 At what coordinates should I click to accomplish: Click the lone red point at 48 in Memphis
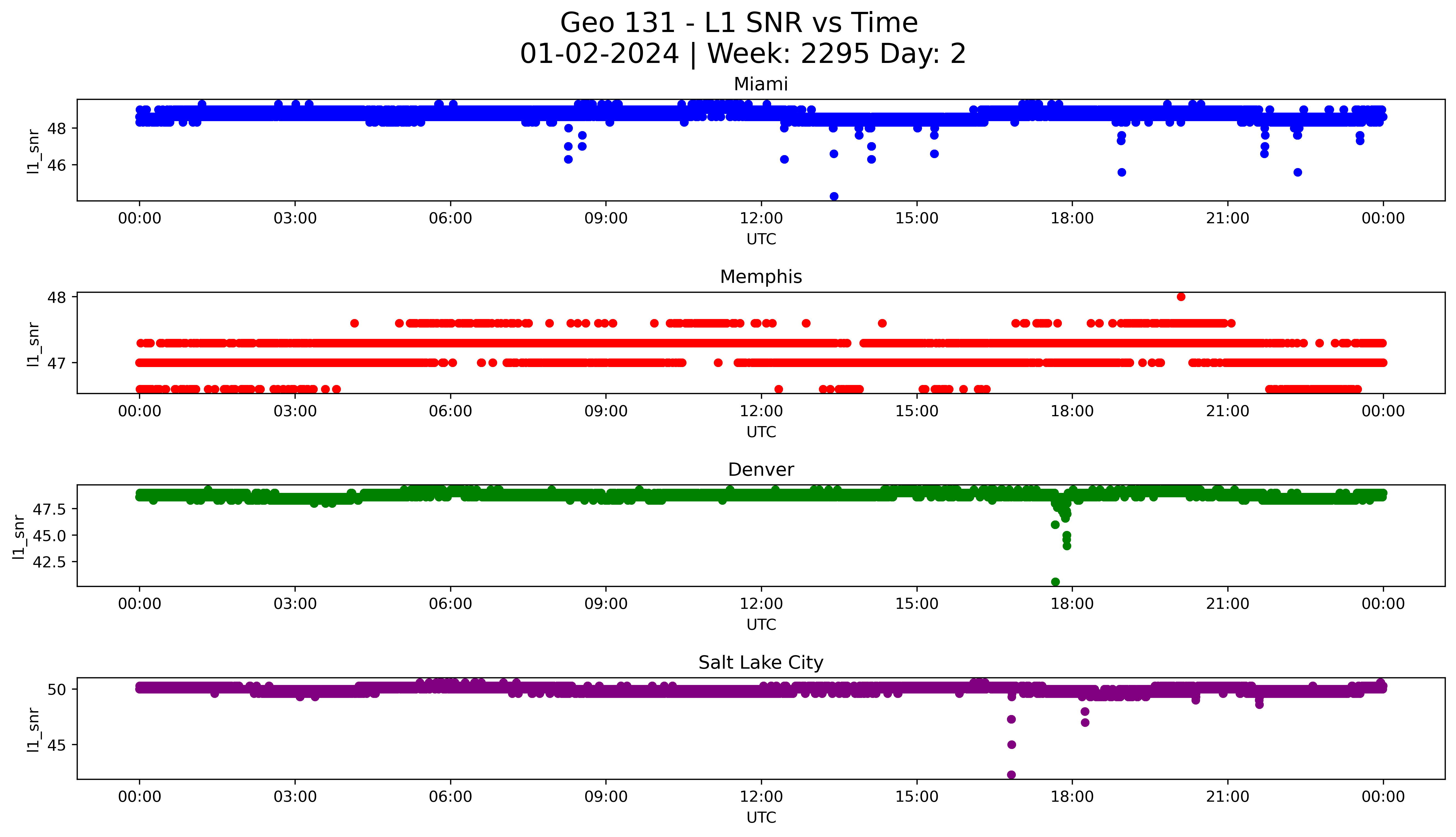[1181, 297]
